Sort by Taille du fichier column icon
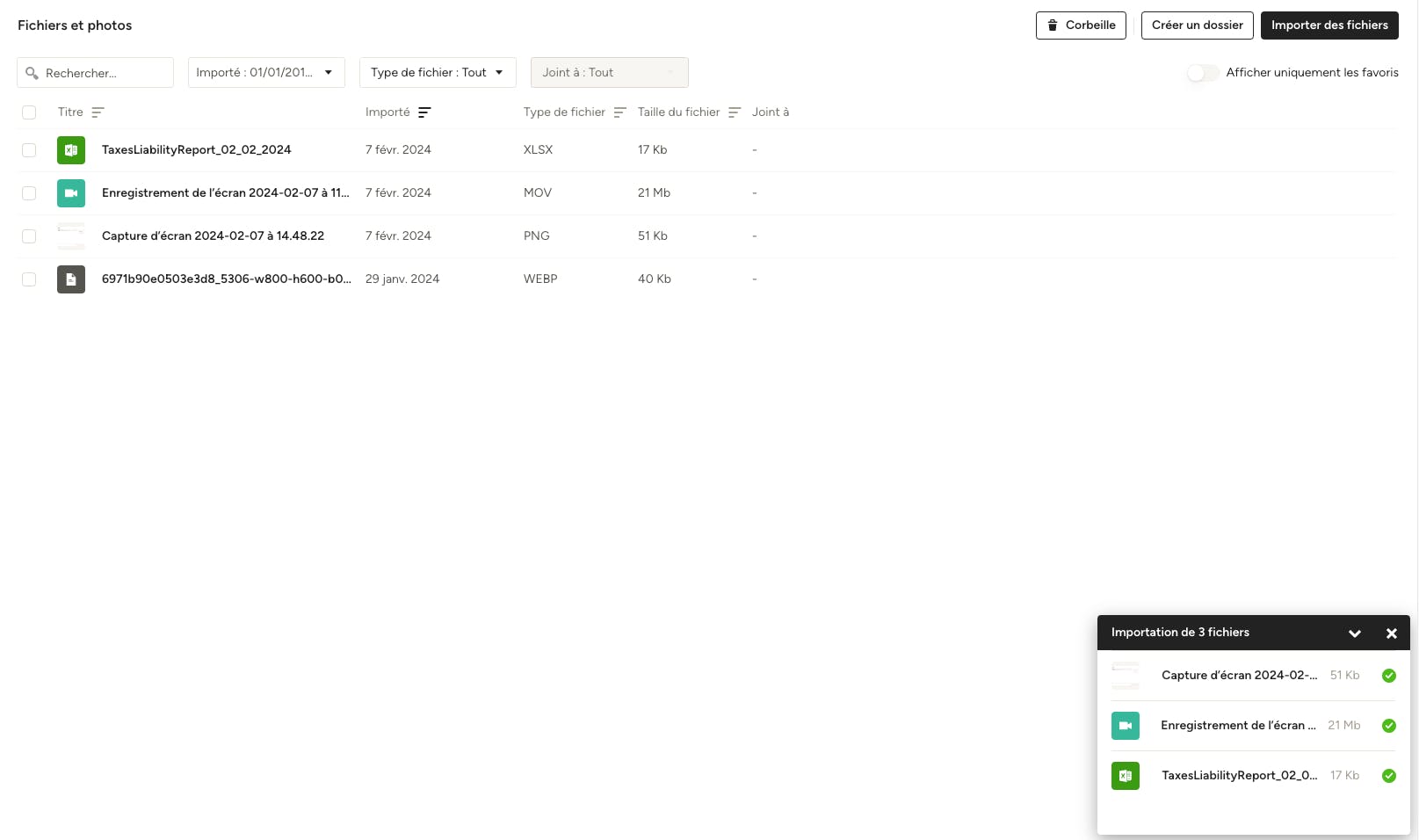The width and height of the screenshot is (1419, 840). pyautogui.click(x=735, y=112)
